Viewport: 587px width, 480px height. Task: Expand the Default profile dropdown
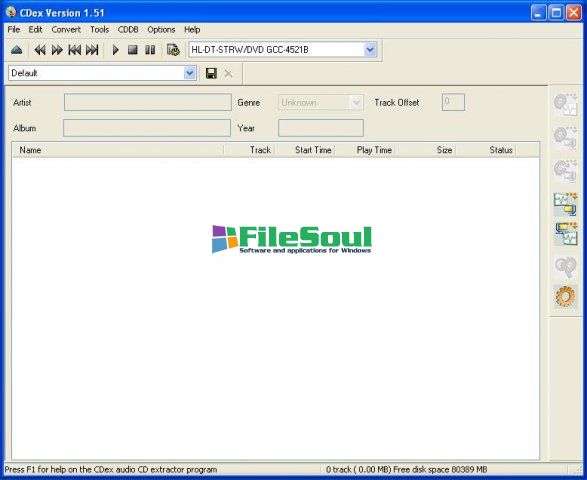coord(190,73)
